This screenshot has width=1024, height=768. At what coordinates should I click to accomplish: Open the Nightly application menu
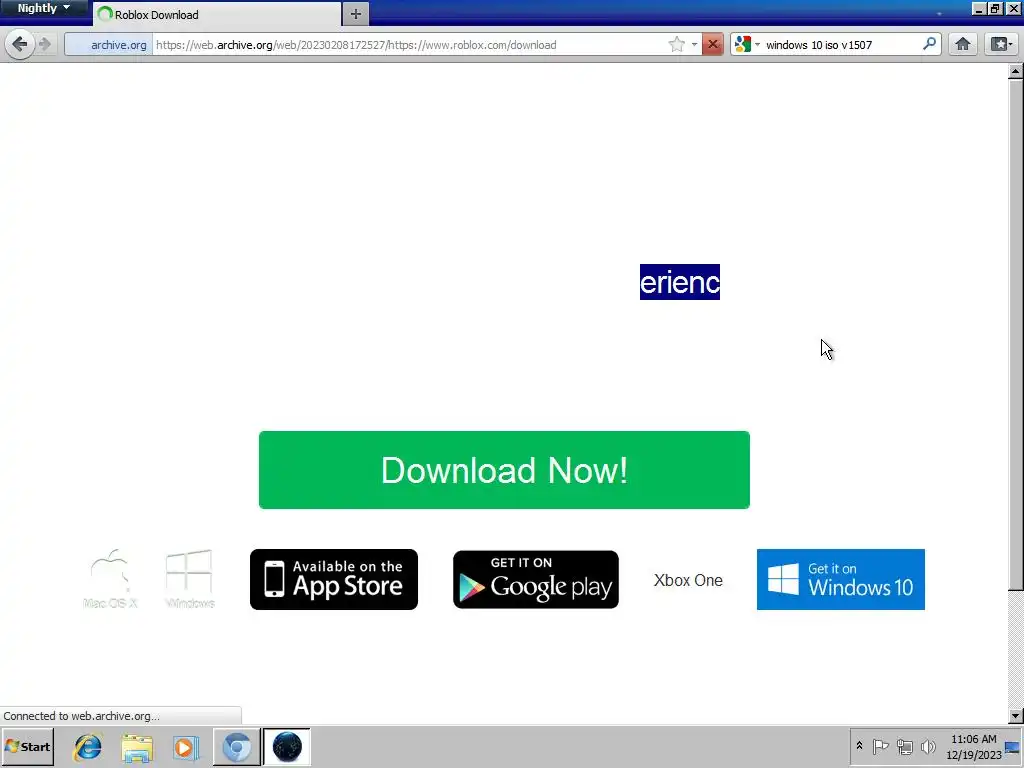43,8
